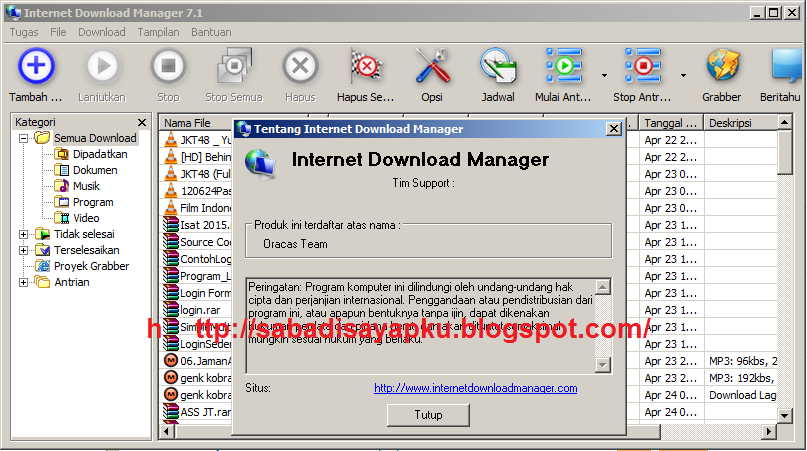Click the IDM globe logo in dialog

tap(261, 164)
